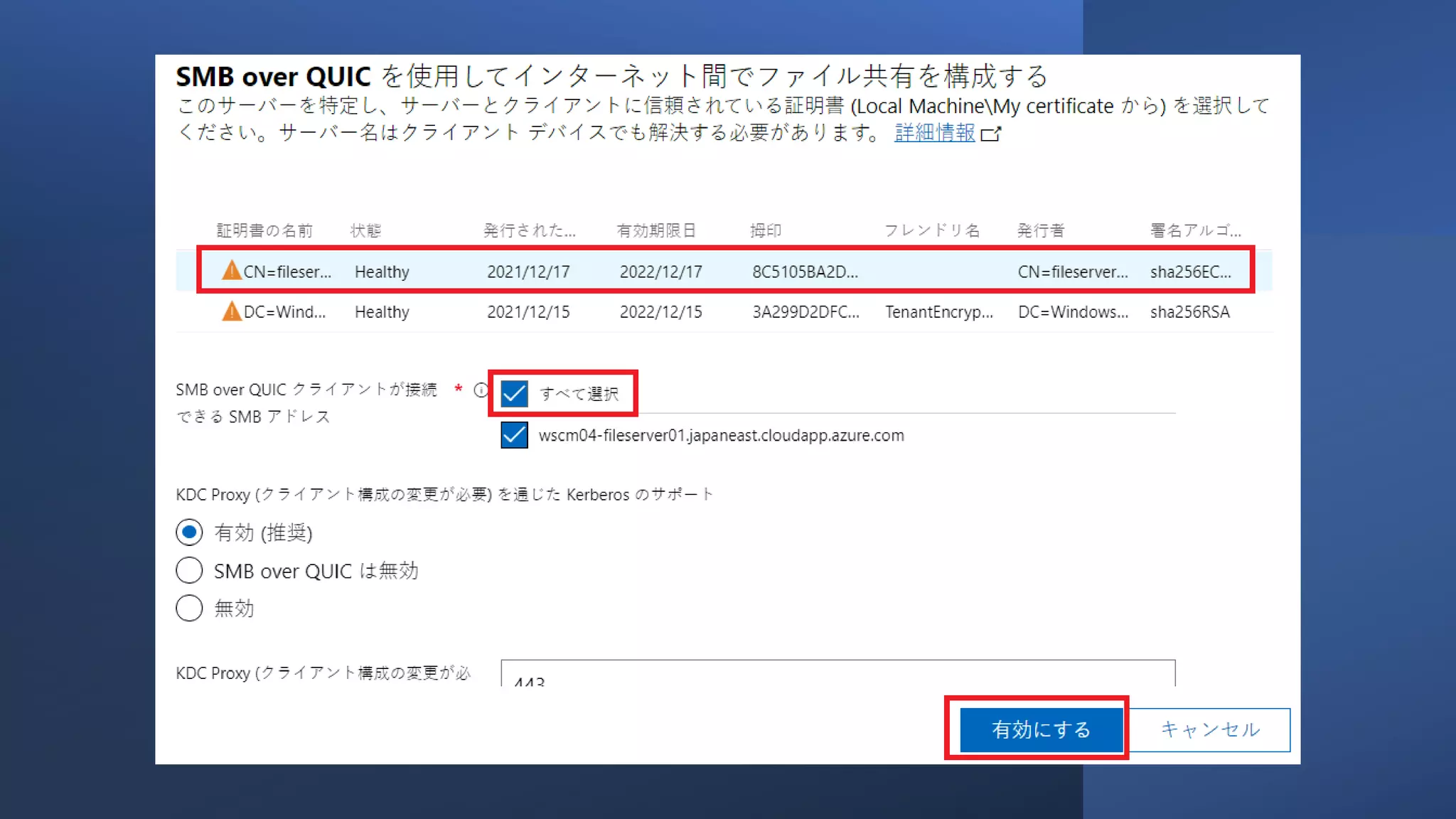Select 有効 (推奨) radio option

(189, 532)
